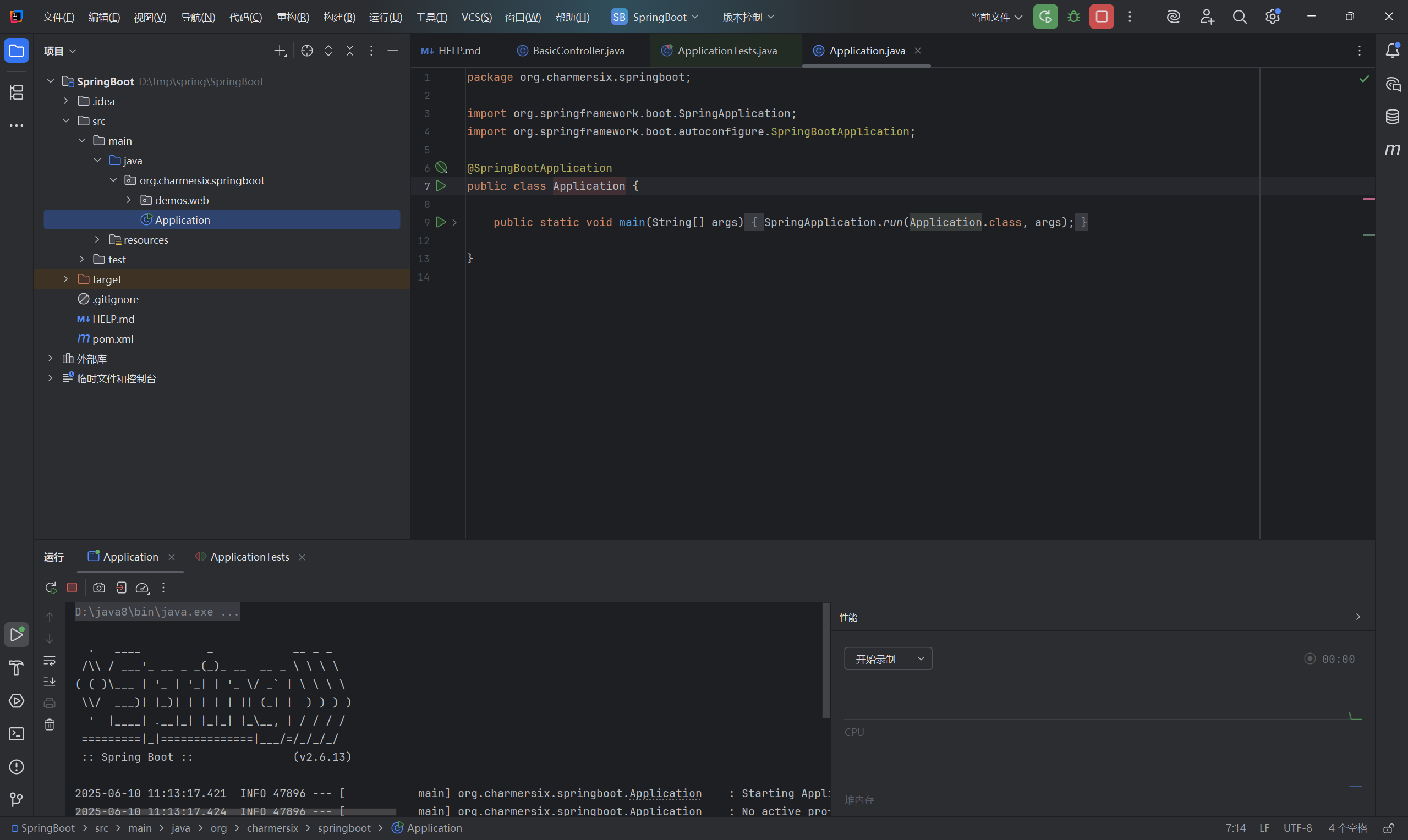The width and height of the screenshot is (1408, 840).
Task: Toggle soft-wrap in run console
Action: (x=50, y=660)
